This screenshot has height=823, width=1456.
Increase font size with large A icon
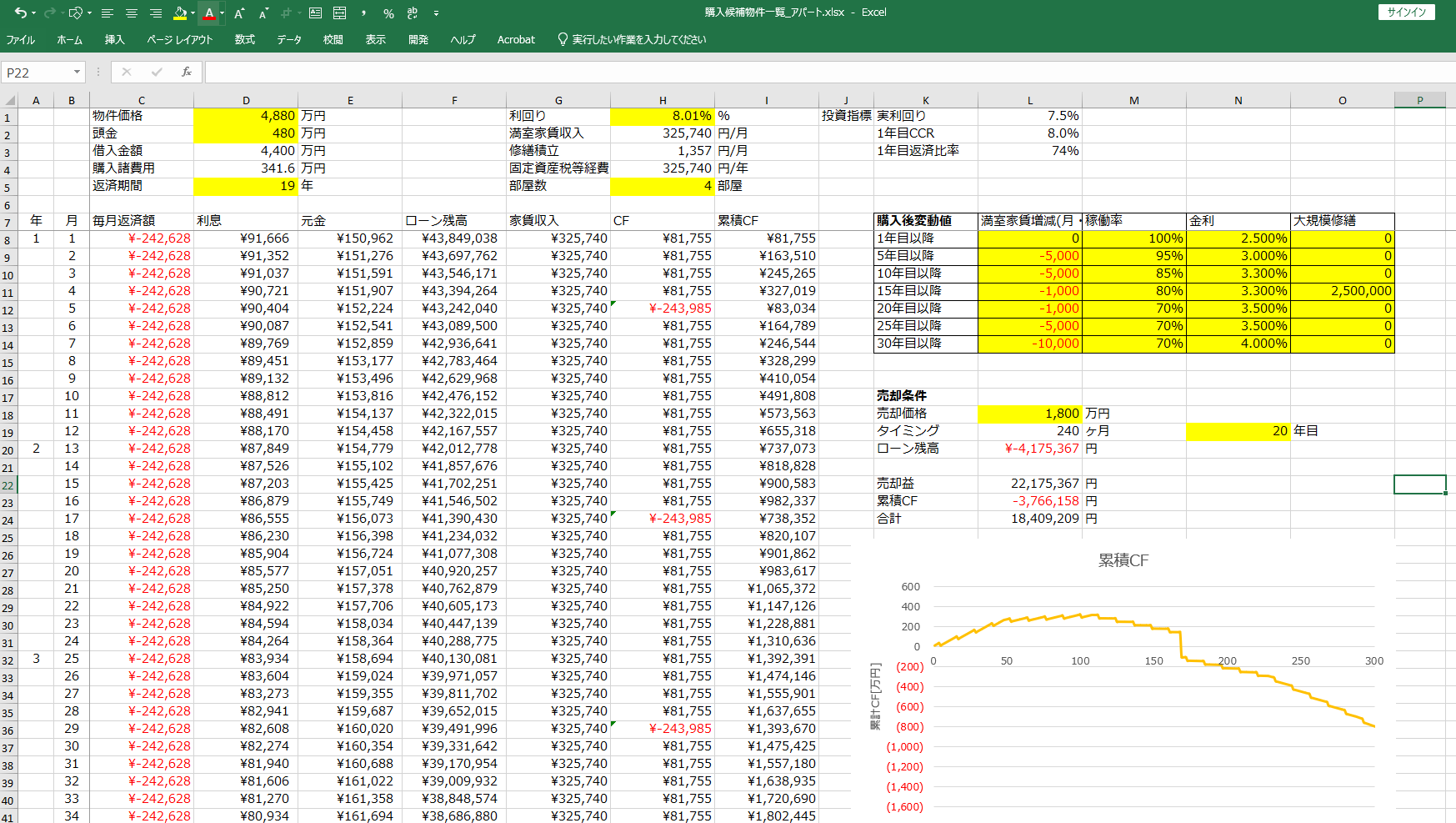[x=239, y=13]
